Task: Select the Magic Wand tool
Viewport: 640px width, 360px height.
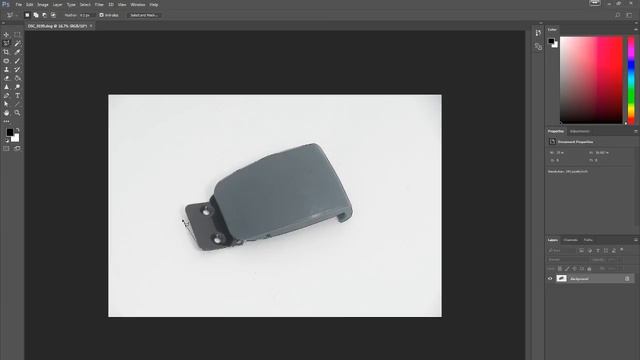Action: coord(17,43)
